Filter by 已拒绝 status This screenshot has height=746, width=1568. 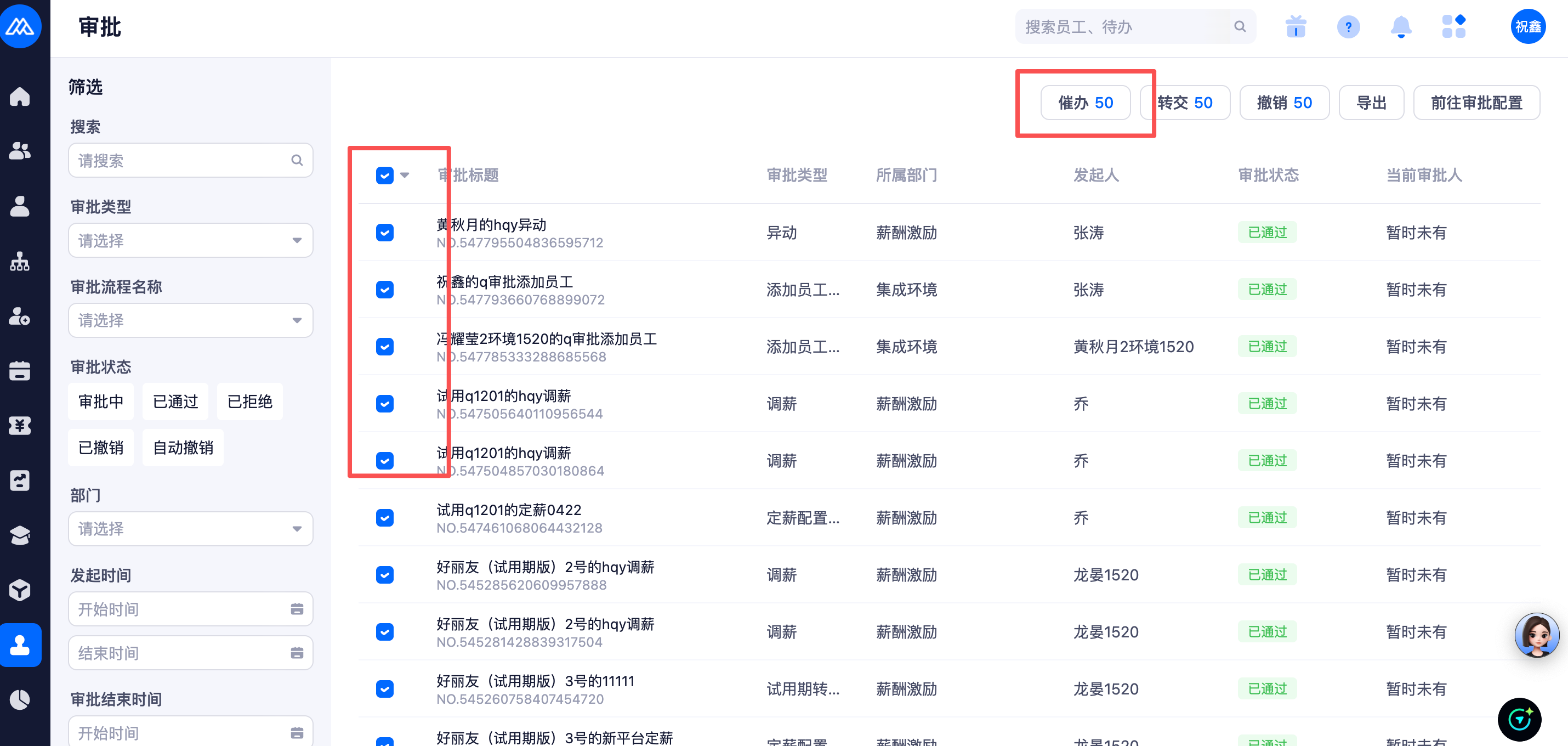249,402
